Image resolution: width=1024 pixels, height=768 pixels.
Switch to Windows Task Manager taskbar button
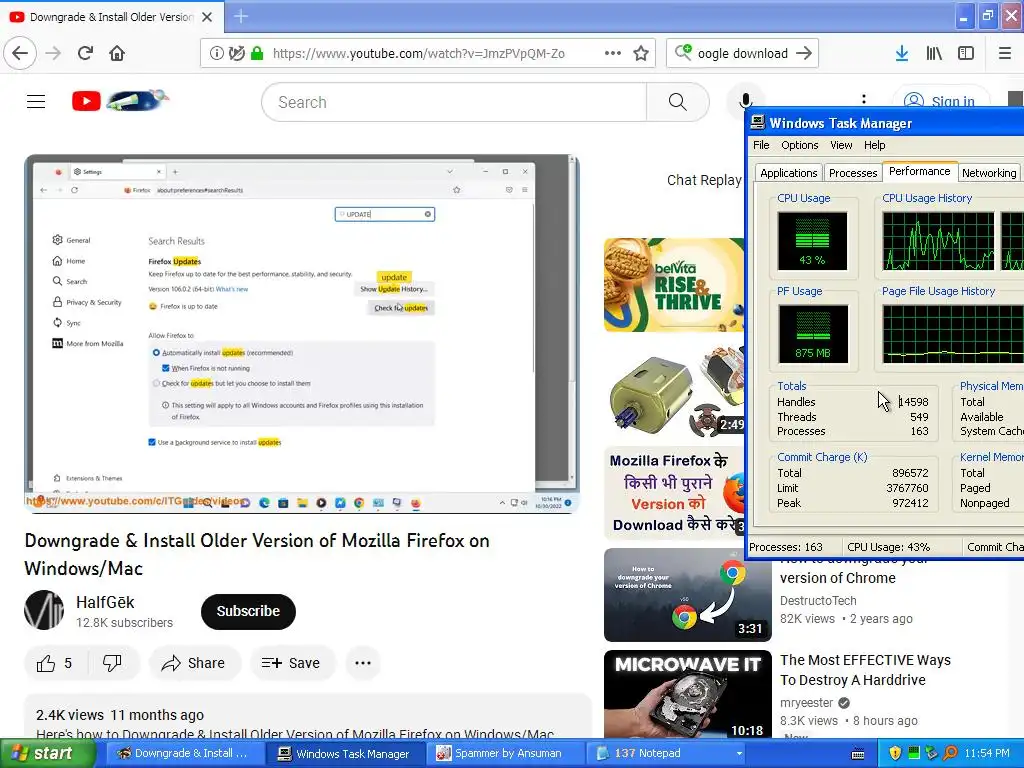tap(345, 754)
